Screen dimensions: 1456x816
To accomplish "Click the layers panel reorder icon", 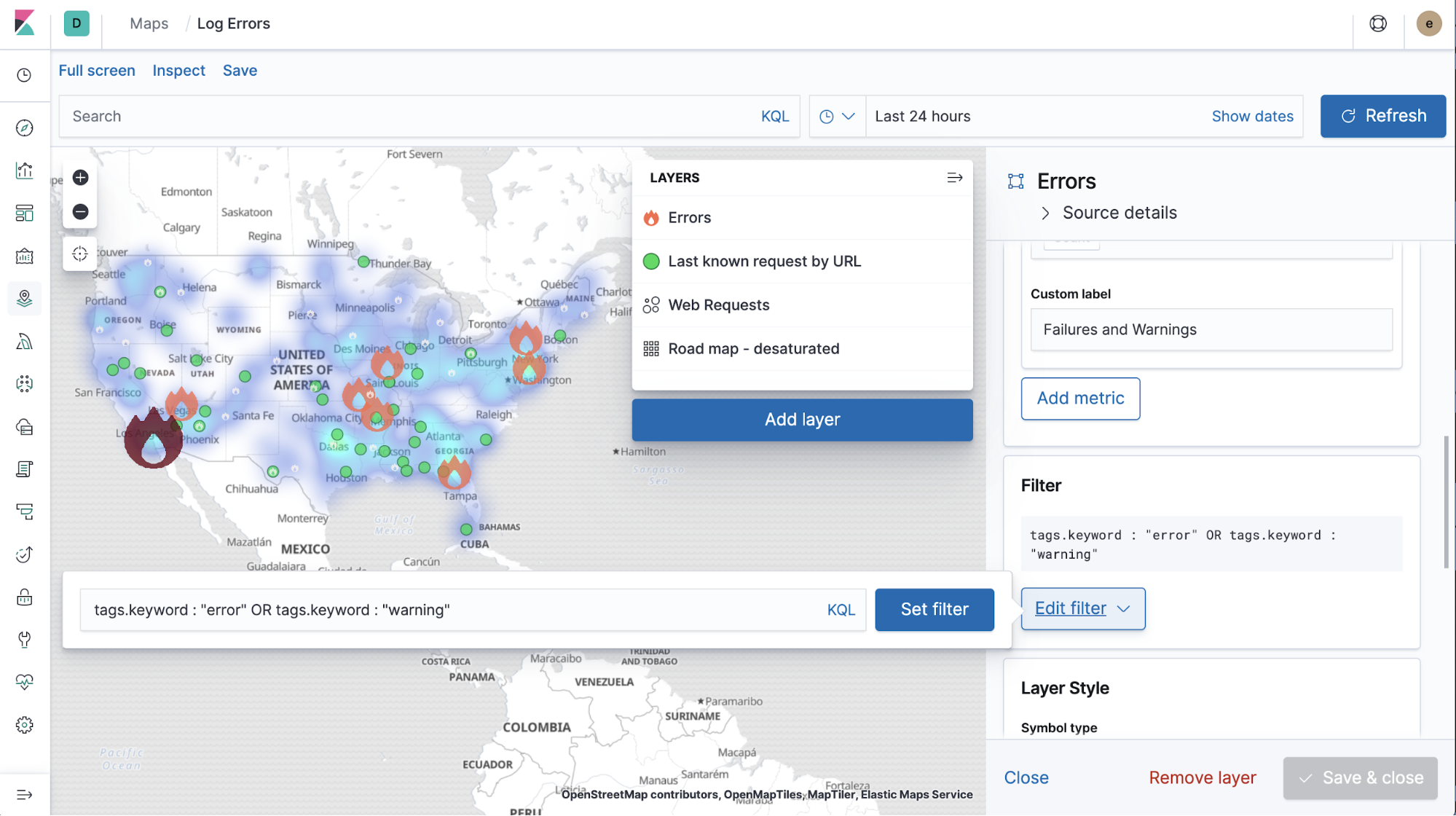I will 955,177.
